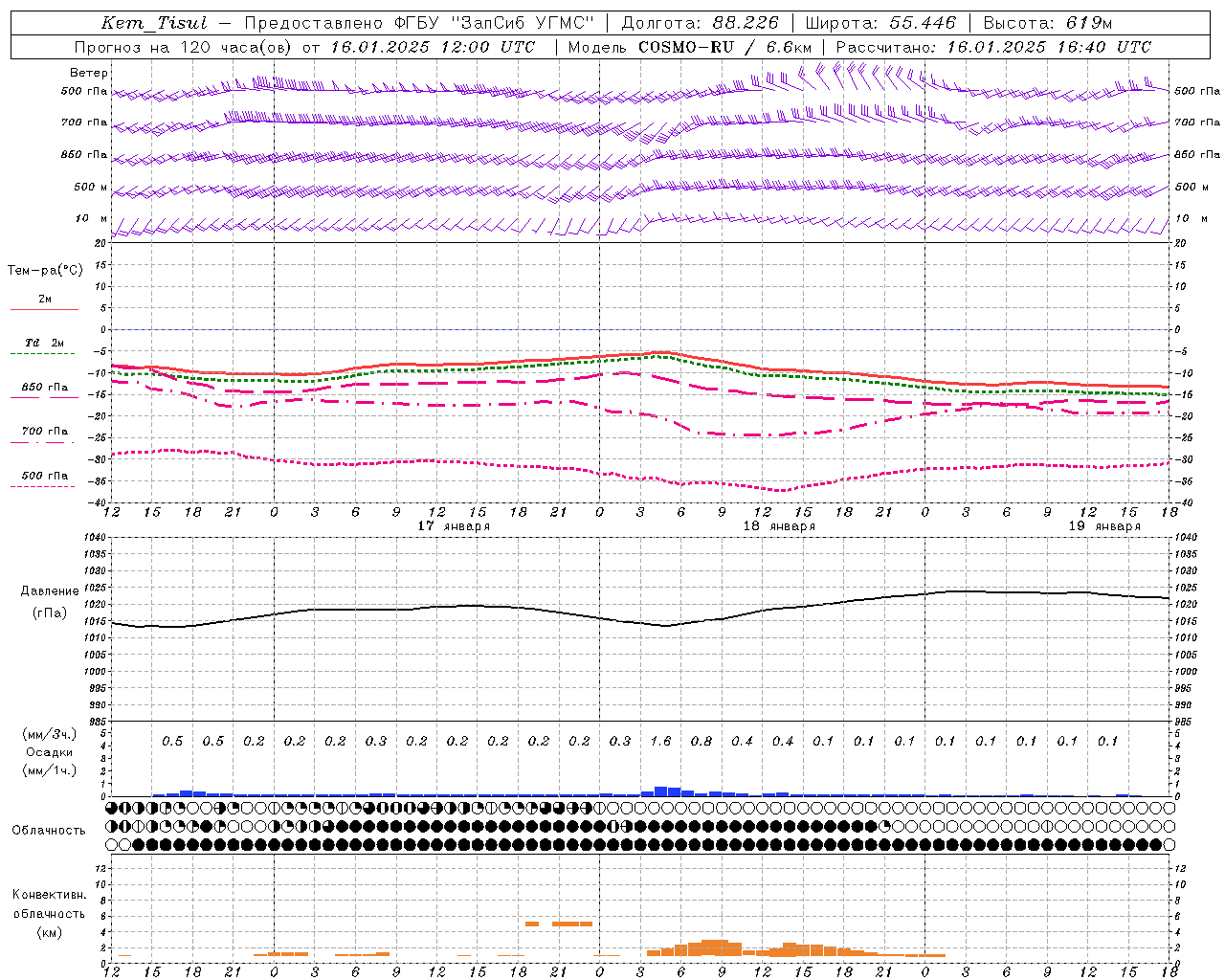
Task: Click the Модель COSMO-RU / 6.6км label
Action: (690, 47)
